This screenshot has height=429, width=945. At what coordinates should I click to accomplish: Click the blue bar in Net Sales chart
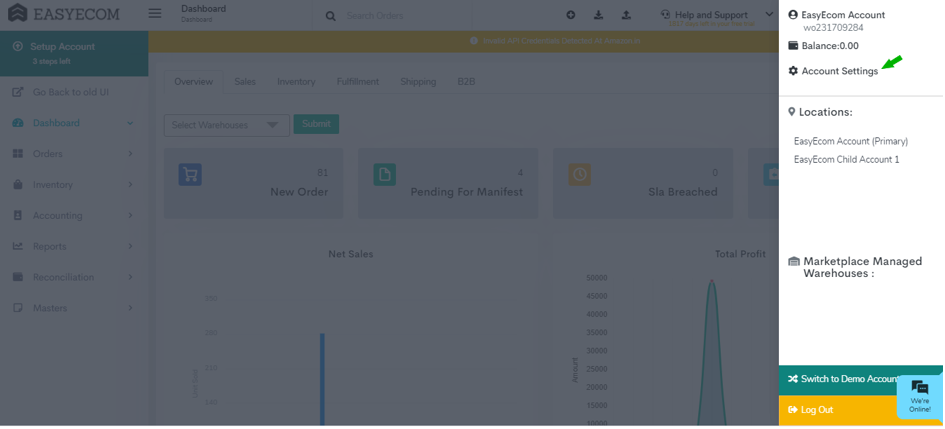(x=322, y=380)
